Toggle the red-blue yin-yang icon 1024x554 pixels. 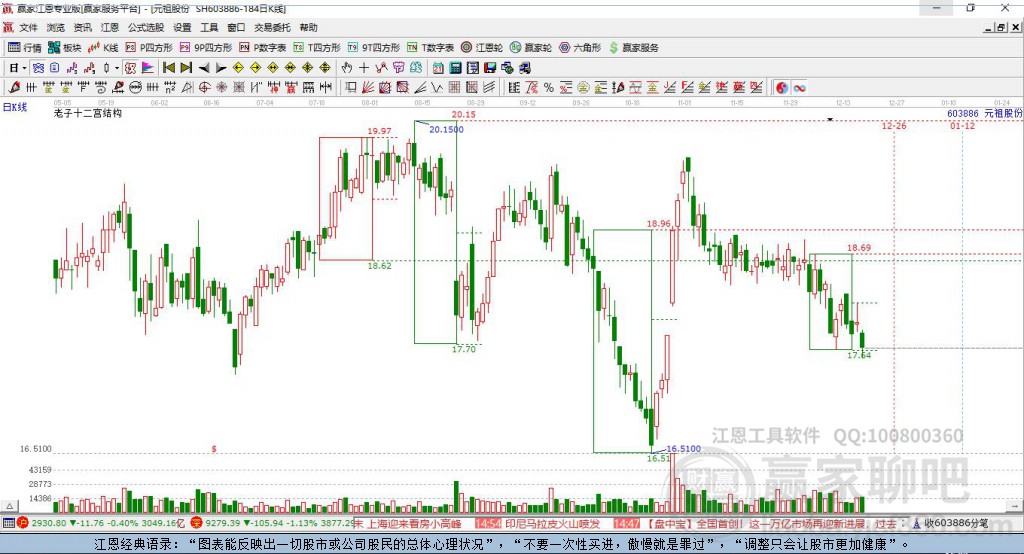click(782, 88)
